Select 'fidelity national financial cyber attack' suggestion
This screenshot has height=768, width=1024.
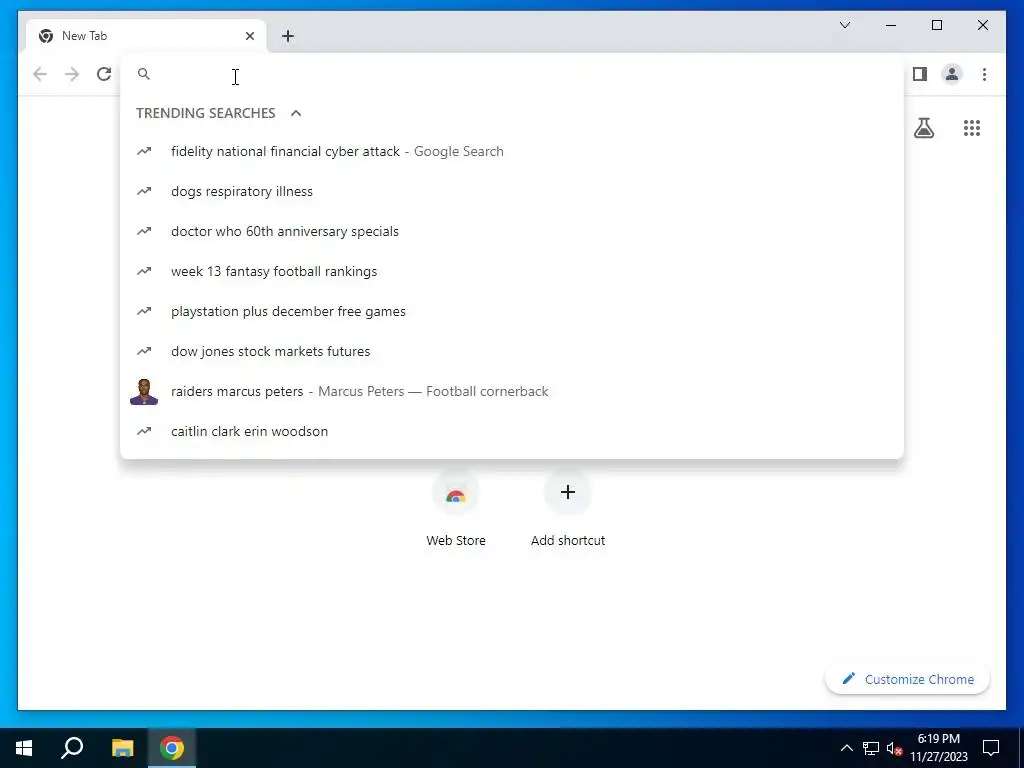click(512, 152)
